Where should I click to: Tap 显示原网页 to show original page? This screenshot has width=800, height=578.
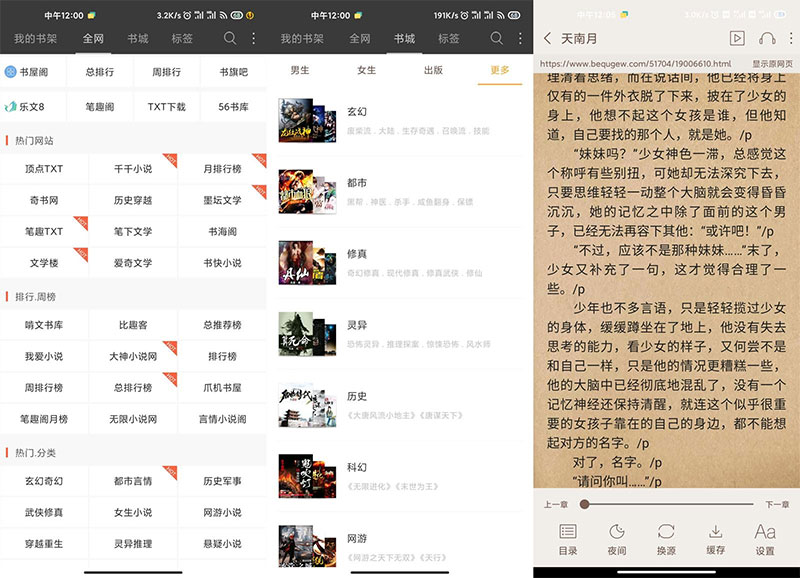772,64
